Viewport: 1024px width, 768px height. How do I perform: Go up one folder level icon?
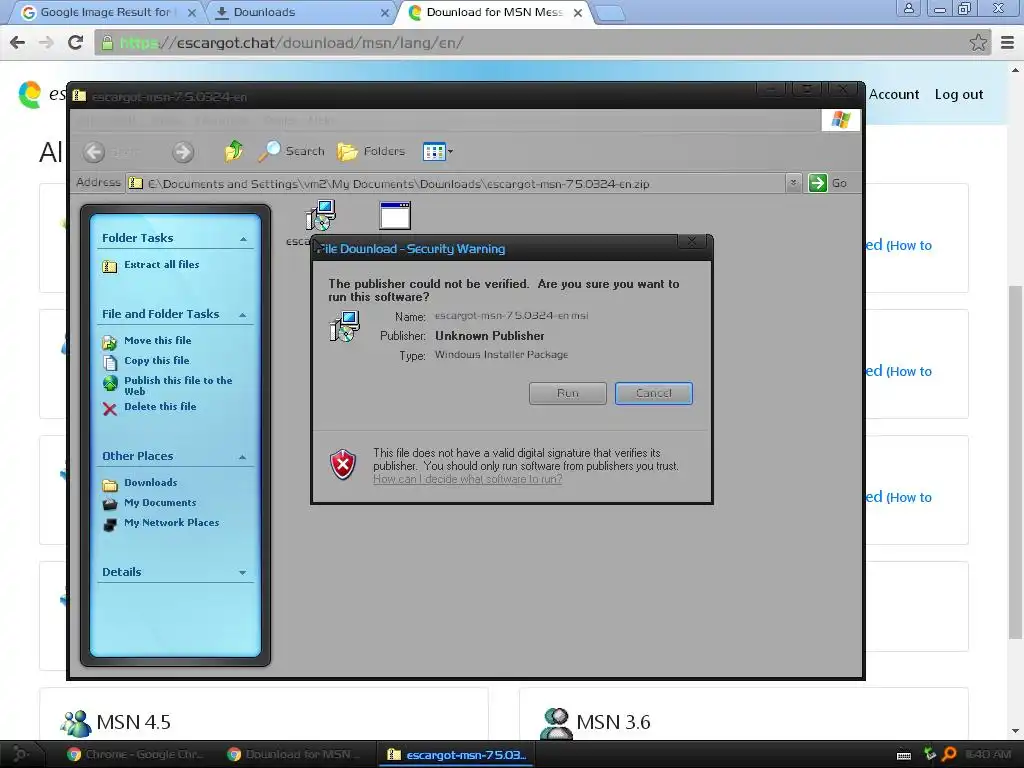tap(233, 152)
